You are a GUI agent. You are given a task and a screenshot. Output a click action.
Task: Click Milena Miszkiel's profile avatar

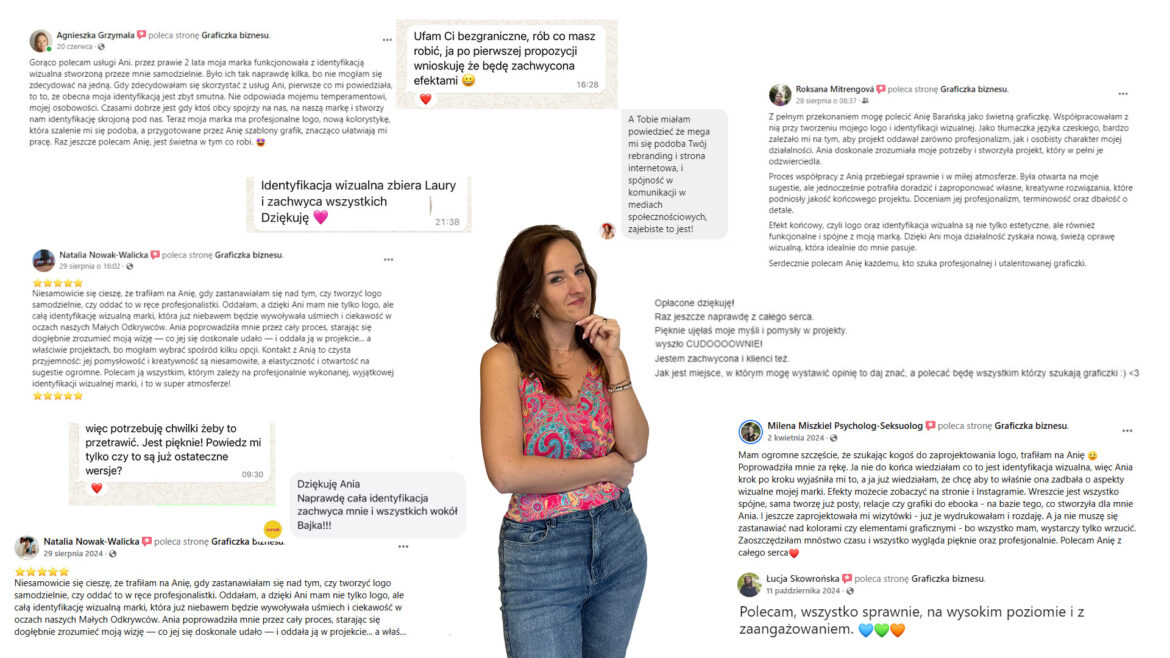pos(750,431)
